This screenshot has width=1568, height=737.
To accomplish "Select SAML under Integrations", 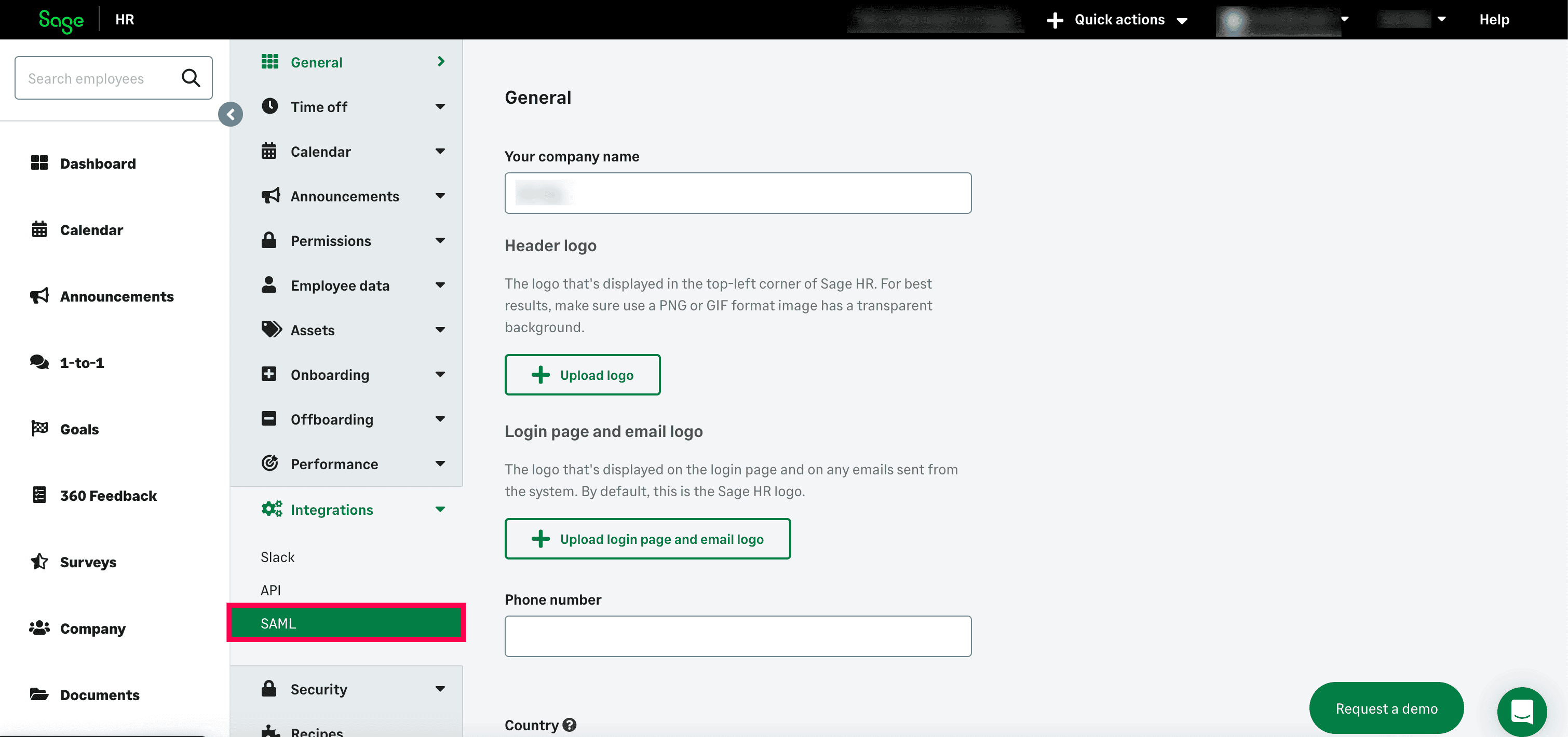I will 346,623.
